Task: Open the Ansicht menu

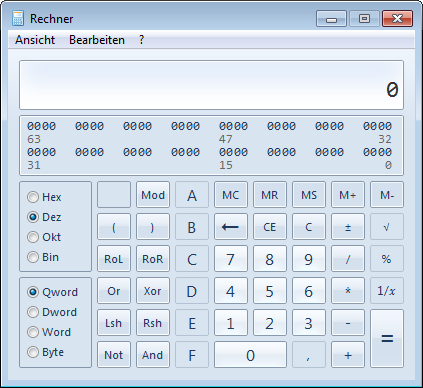Action: (x=35, y=40)
